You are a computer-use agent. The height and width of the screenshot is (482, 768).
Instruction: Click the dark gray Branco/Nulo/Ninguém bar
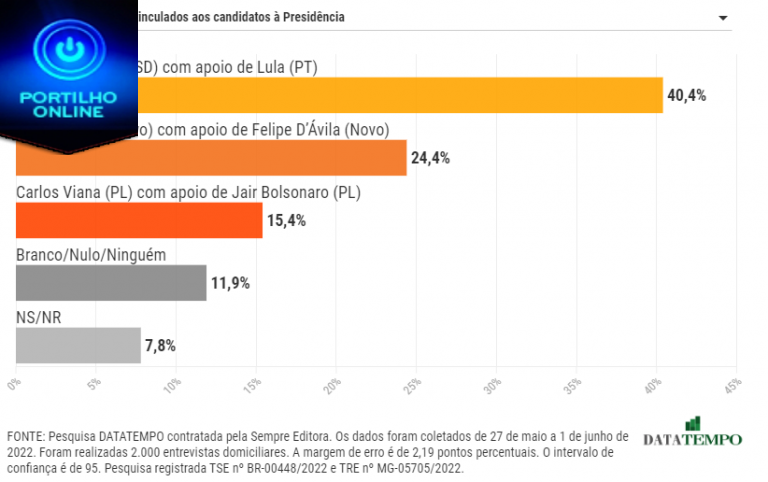[x=111, y=282]
